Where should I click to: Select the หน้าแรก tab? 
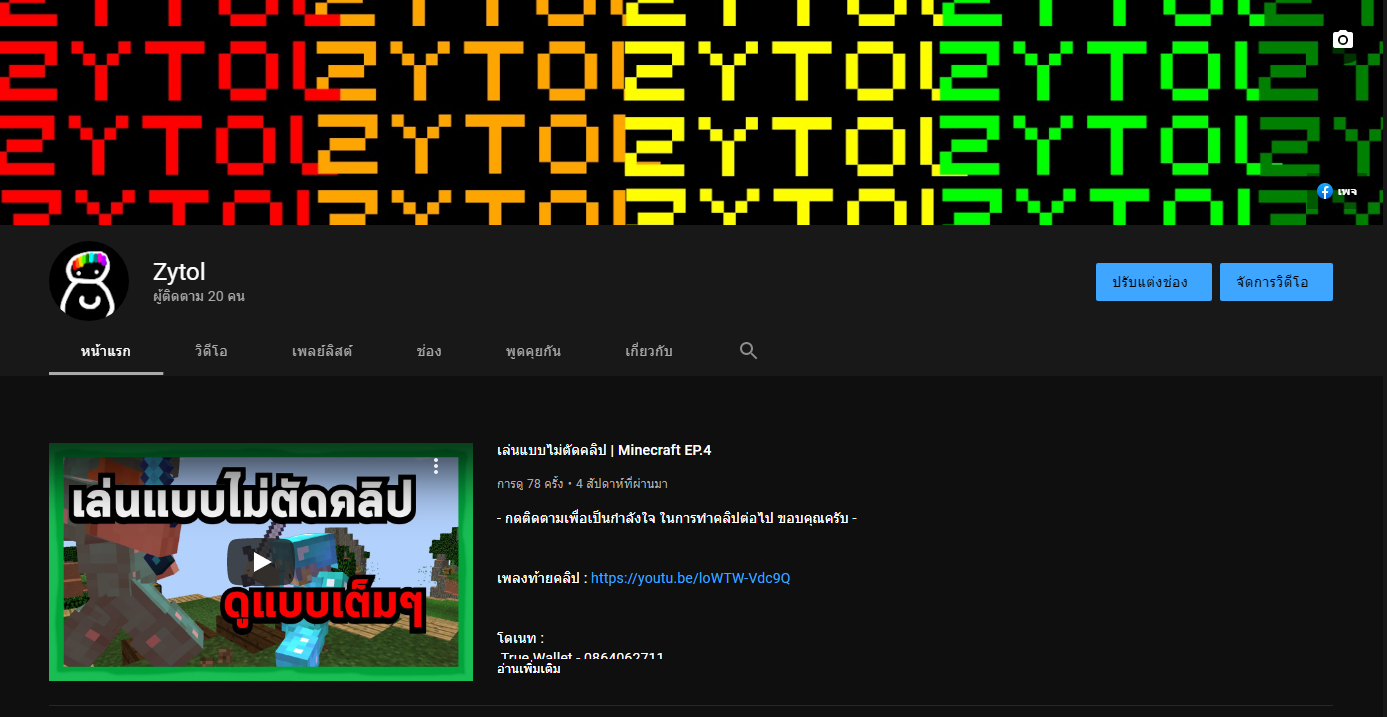[106, 351]
